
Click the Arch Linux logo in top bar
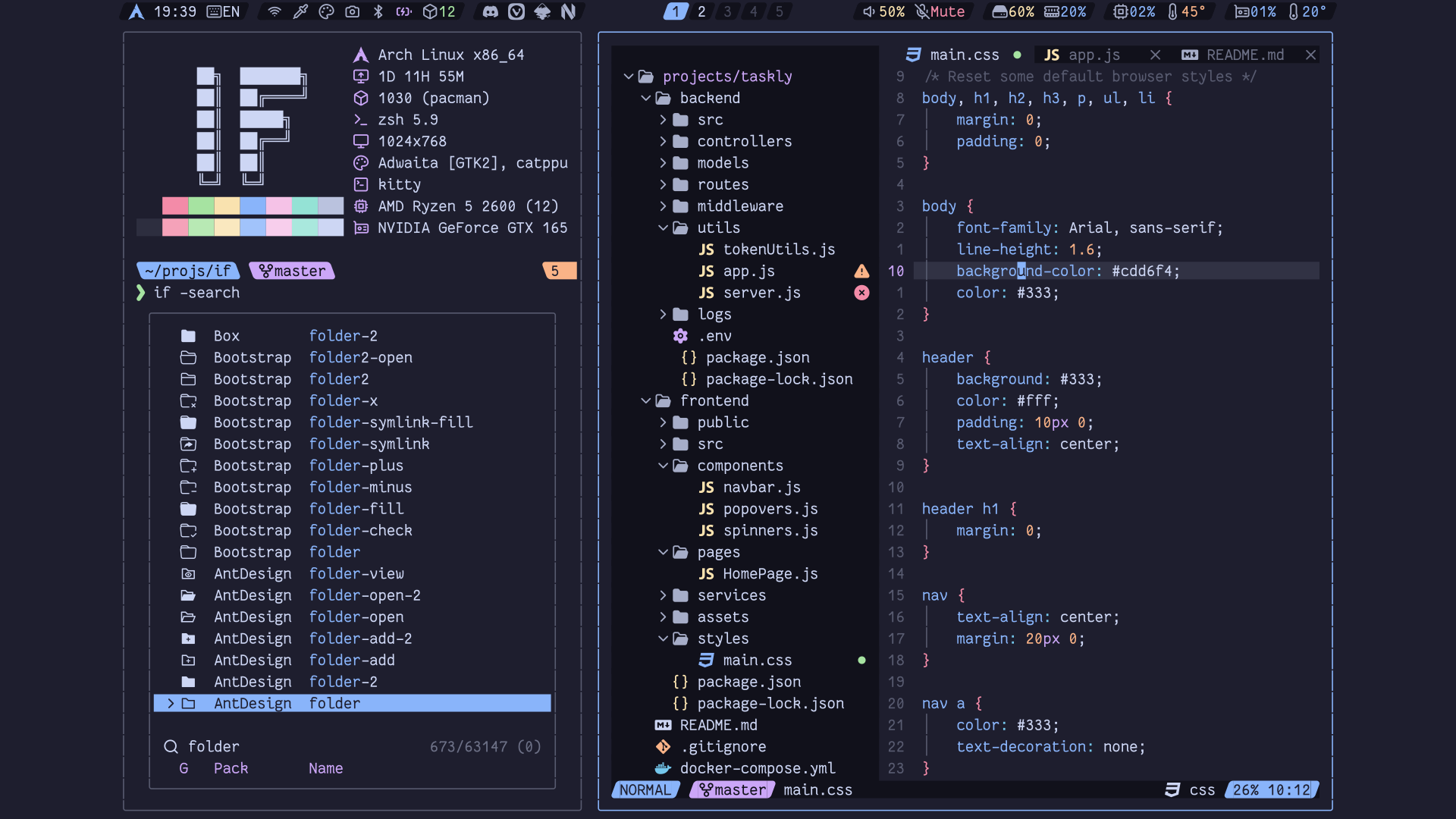tap(136, 11)
